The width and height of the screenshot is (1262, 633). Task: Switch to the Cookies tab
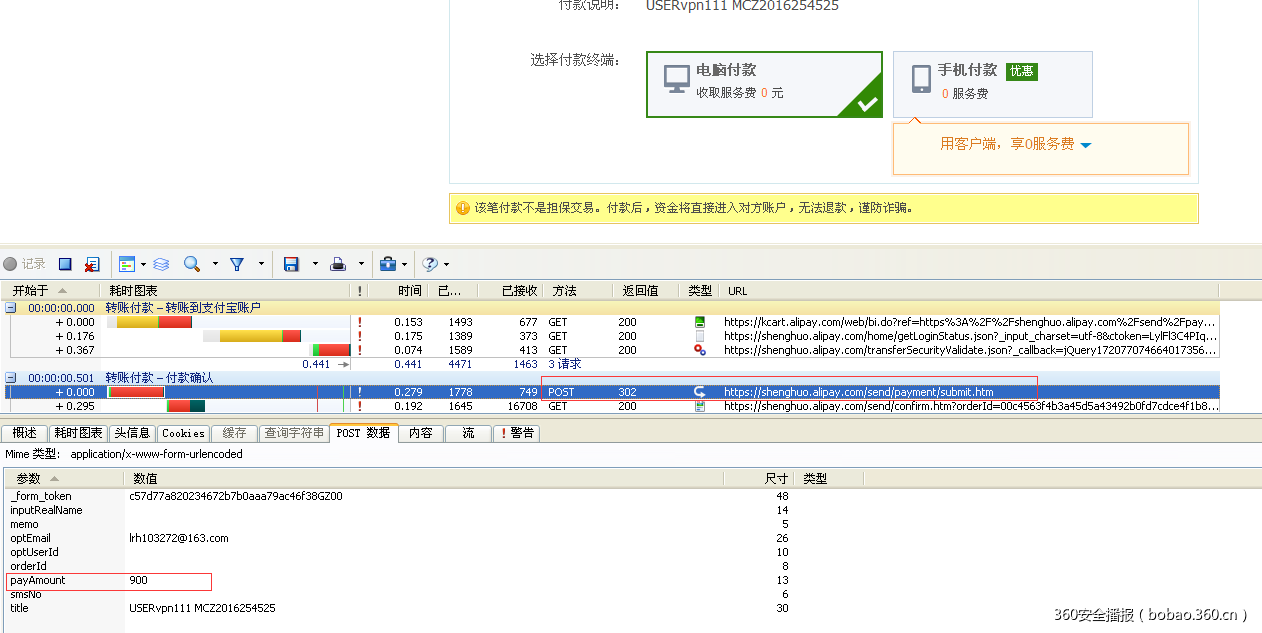(183, 433)
